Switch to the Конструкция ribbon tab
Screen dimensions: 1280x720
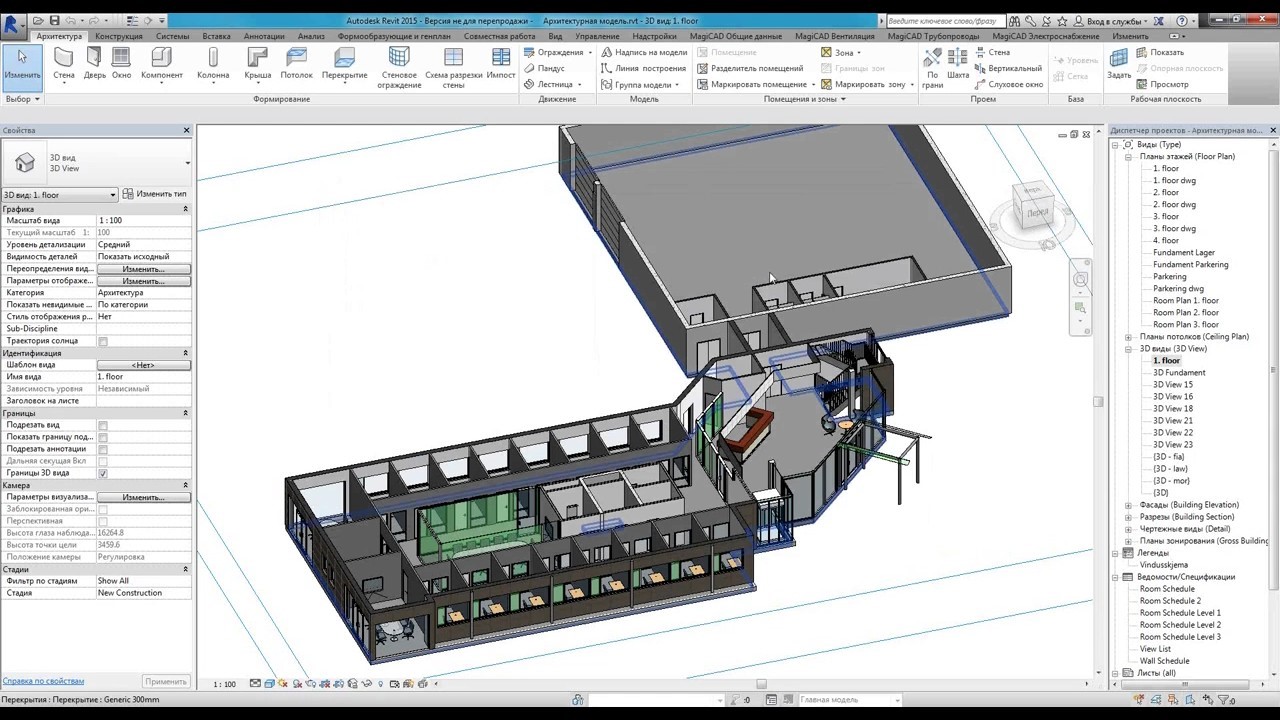click(119, 36)
